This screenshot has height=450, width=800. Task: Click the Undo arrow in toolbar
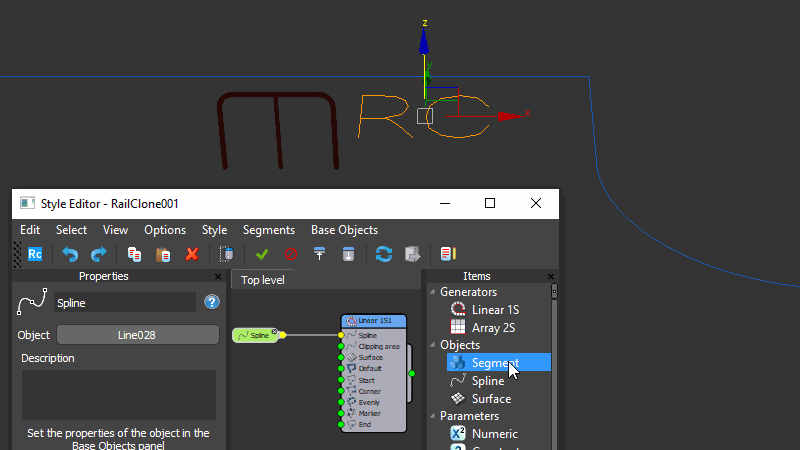click(70, 254)
